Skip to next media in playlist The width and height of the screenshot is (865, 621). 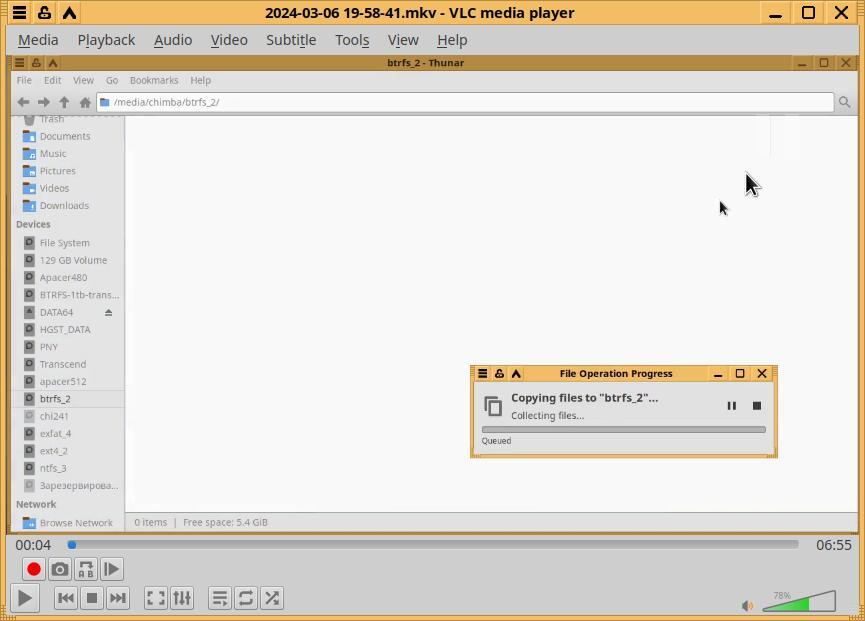pyautogui.click(x=118, y=598)
